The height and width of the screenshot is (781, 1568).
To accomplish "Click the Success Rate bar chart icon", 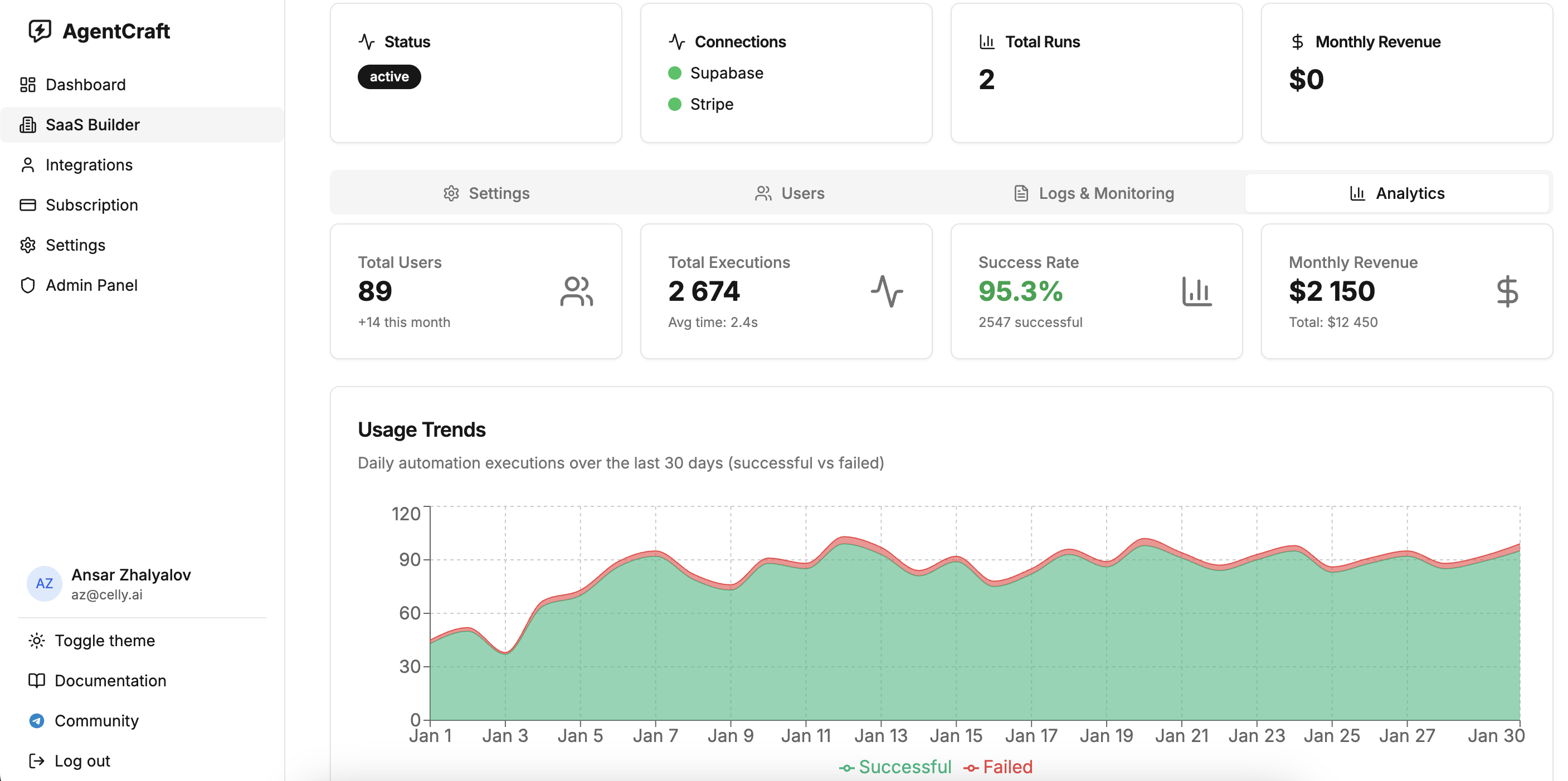I will tap(1196, 291).
